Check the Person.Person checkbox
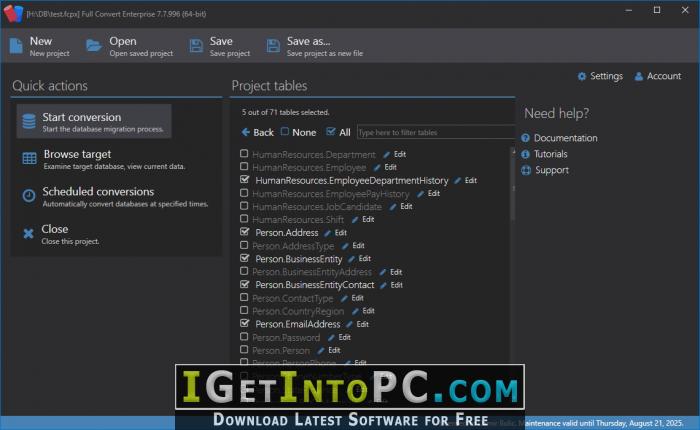Screen dimensions: 700x430 pyautogui.click(x=244, y=350)
